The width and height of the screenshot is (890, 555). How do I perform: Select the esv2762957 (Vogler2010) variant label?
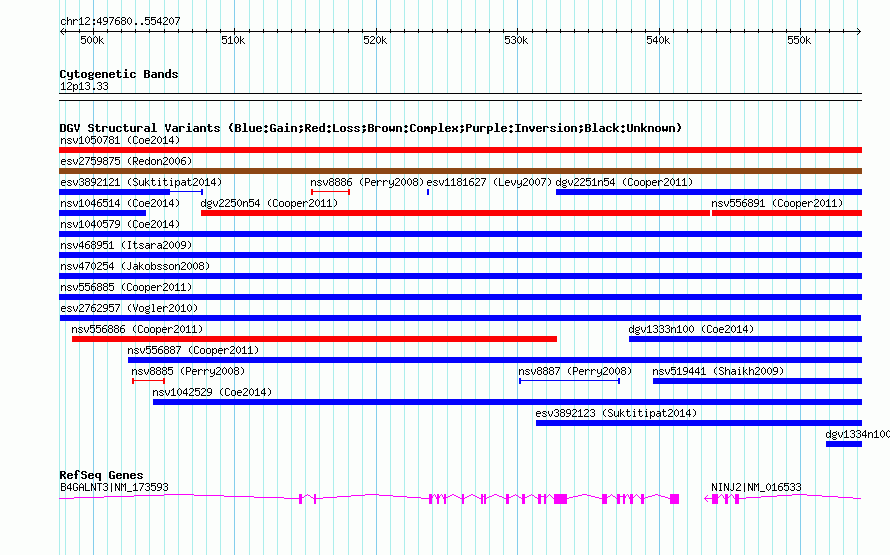click(x=129, y=308)
